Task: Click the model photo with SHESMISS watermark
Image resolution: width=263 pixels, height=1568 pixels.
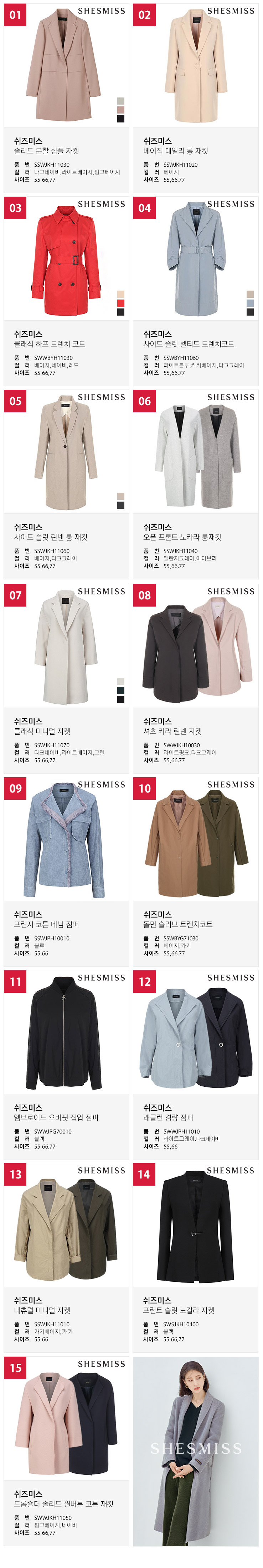Action: [x=196, y=1451]
